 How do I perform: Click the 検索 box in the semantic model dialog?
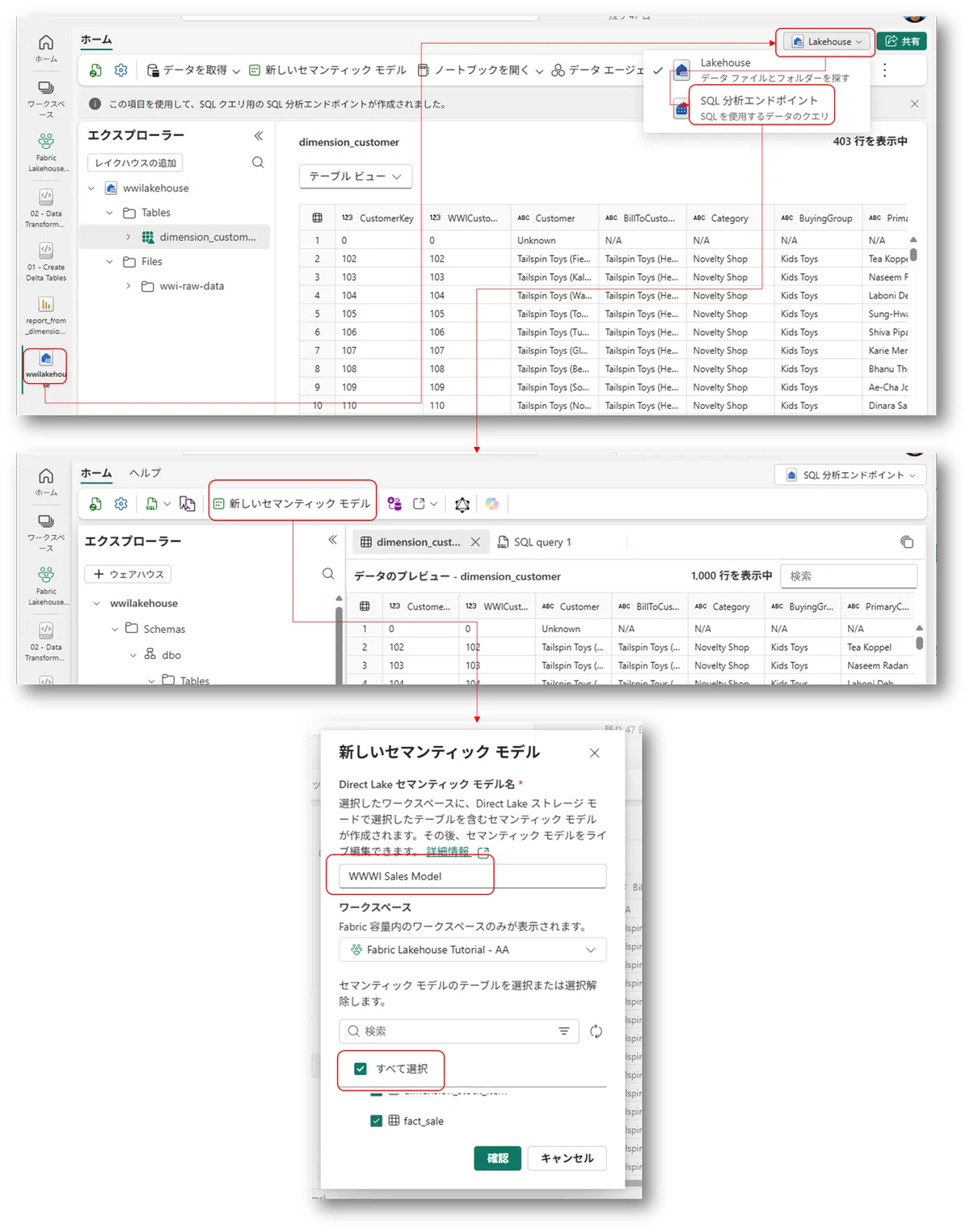coord(458,1031)
